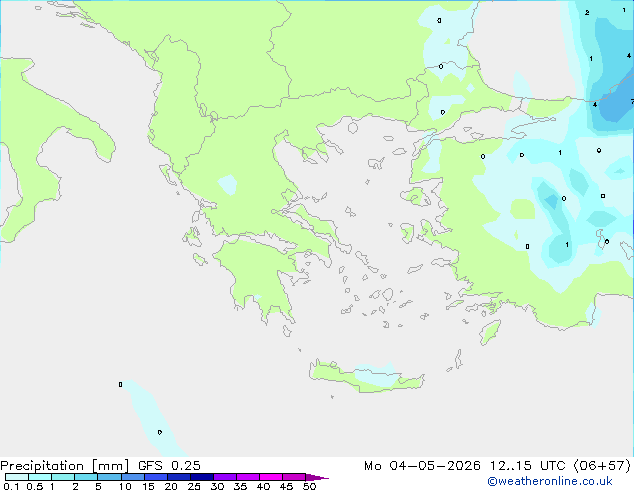This screenshot has height=490, width=634.
Task: Click the '12..15 UTC' time text
Action: pyautogui.click(x=528, y=466)
